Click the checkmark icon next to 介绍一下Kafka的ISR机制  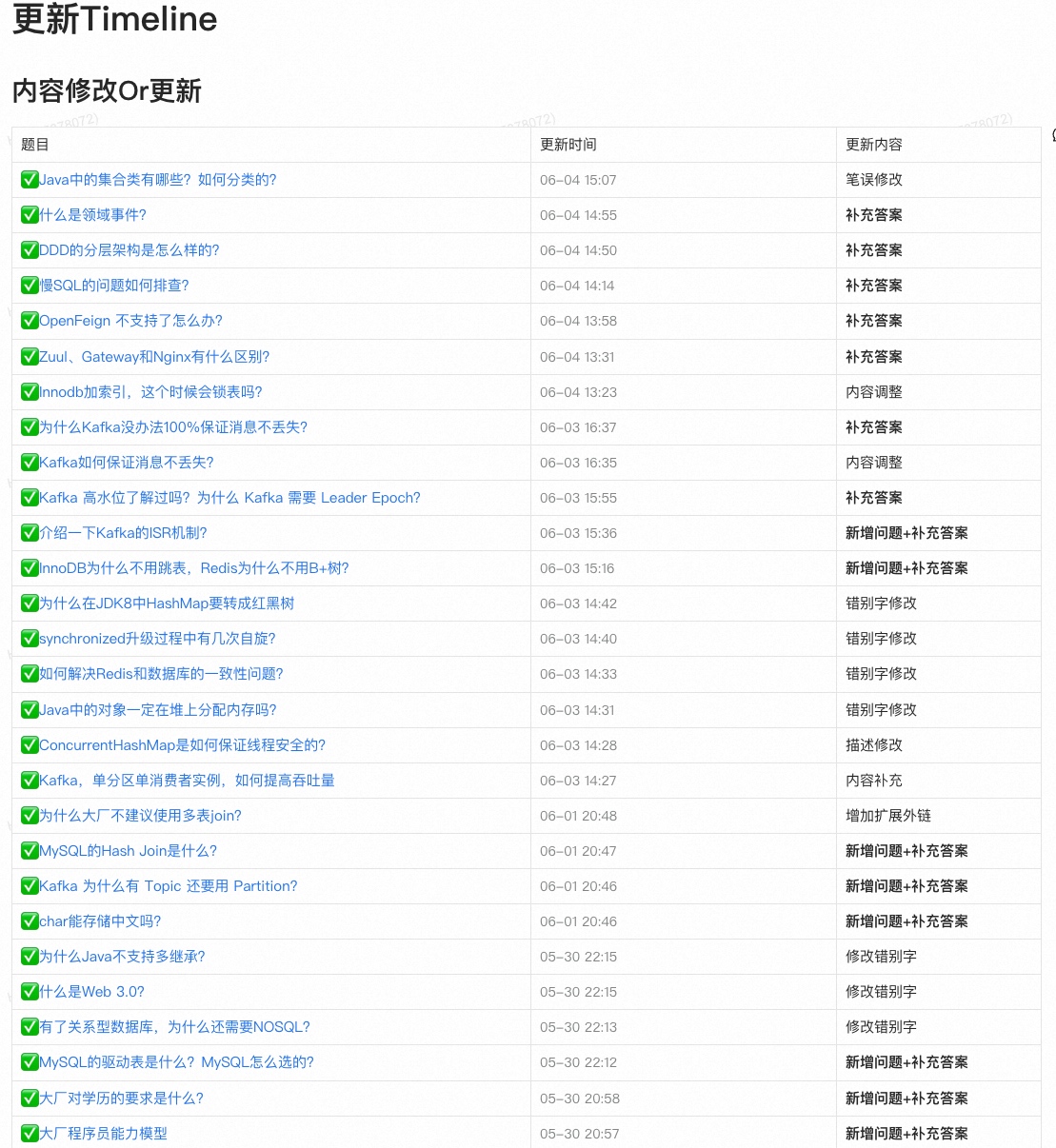point(30,533)
